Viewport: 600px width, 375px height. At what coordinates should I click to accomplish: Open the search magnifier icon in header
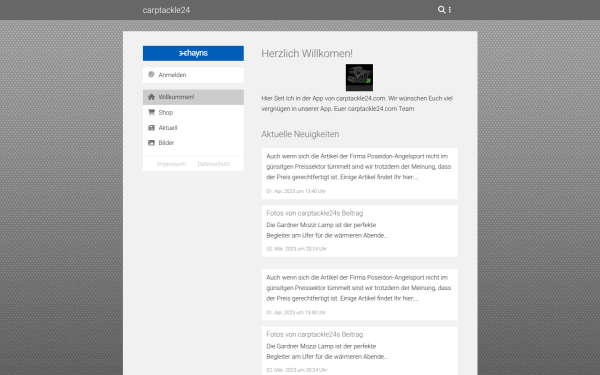[x=441, y=10]
